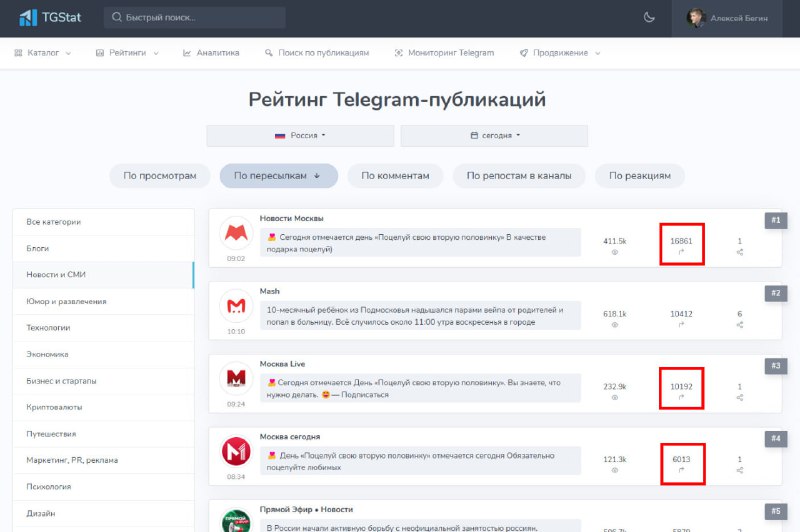Select Маркетинг, PR, реклама category

pos(104,461)
